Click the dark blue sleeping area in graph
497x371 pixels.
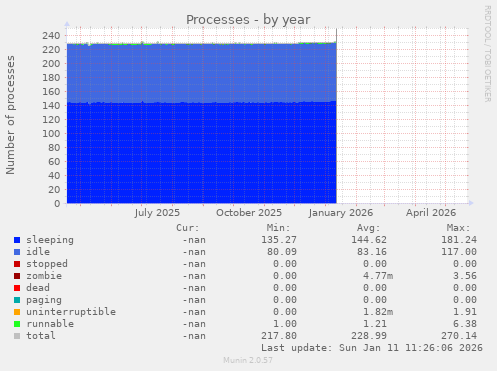click(x=201, y=153)
